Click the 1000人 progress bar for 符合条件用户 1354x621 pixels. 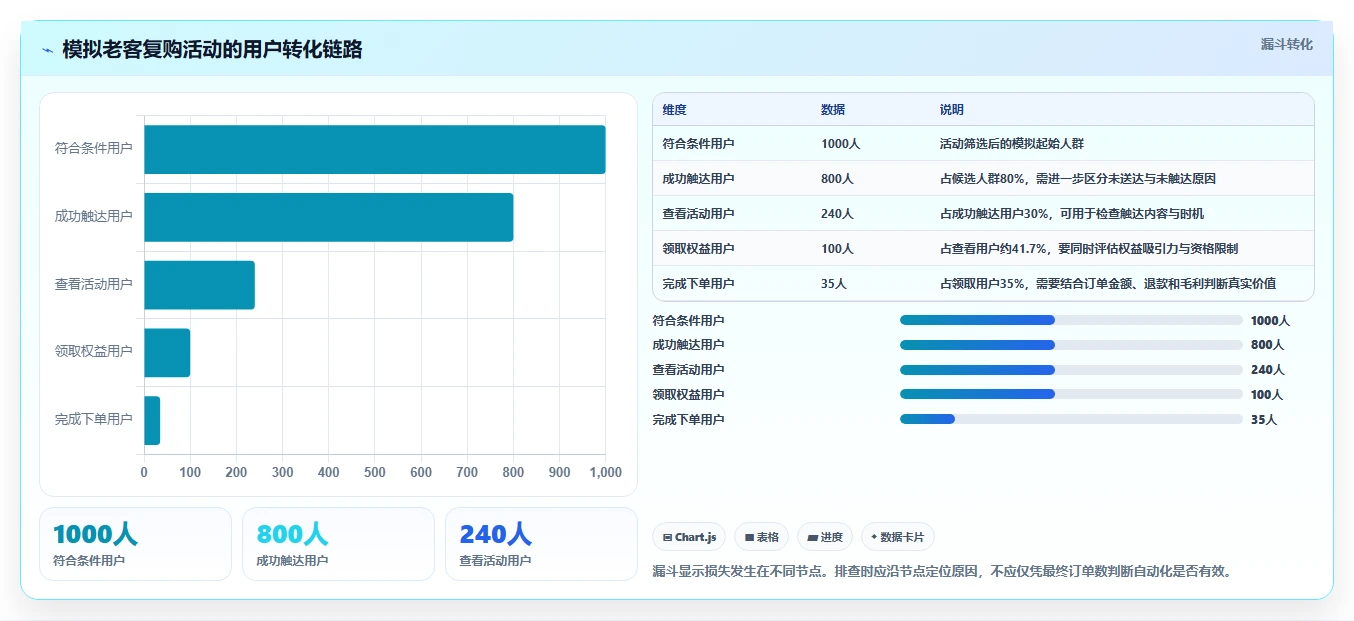click(1071, 320)
